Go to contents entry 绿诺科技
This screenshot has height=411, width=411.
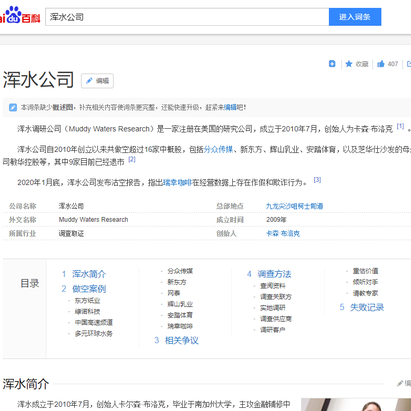click(87, 312)
